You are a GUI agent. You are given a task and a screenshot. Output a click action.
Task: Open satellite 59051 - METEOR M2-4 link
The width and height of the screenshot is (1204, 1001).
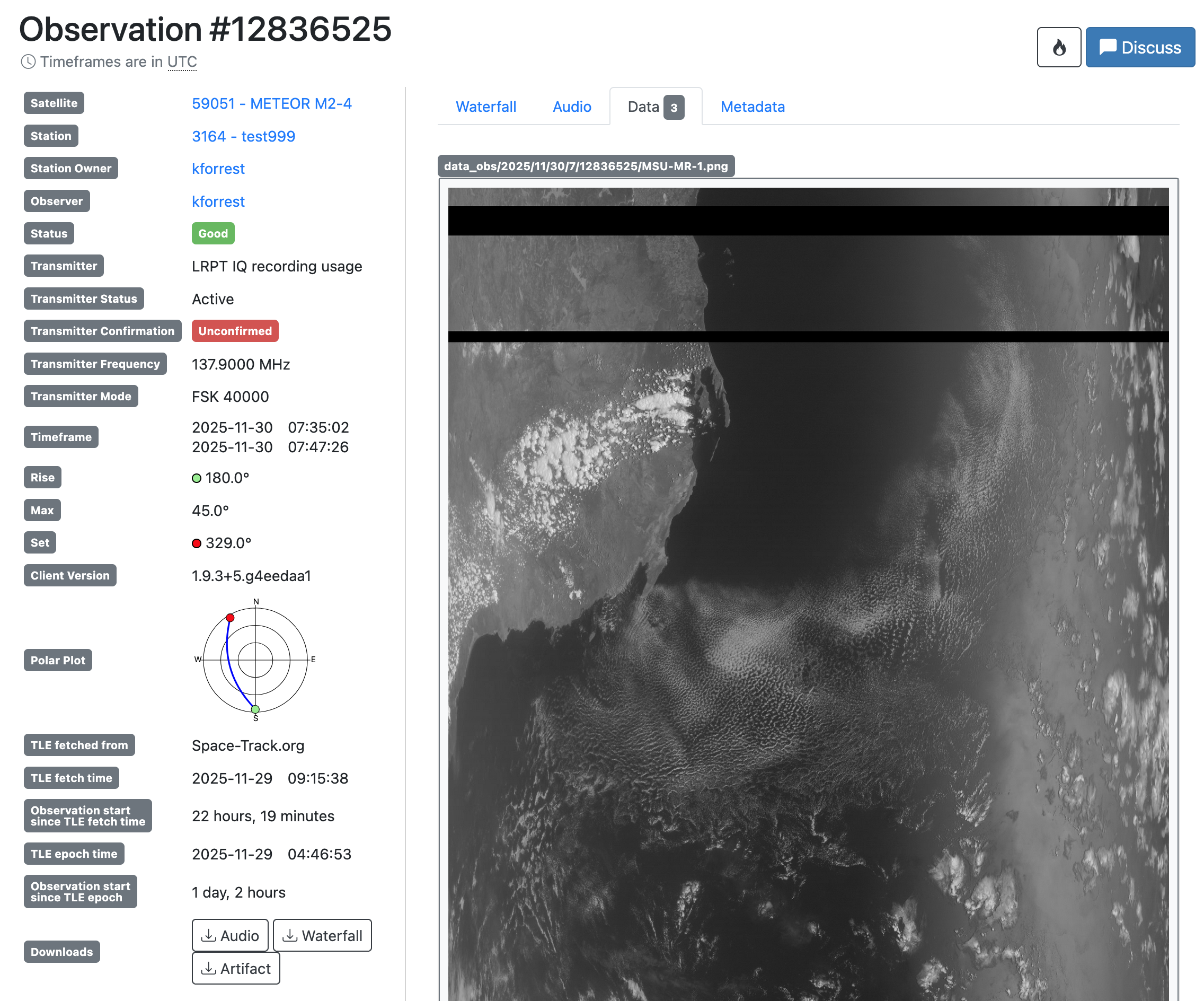click(x=272, y=103)
